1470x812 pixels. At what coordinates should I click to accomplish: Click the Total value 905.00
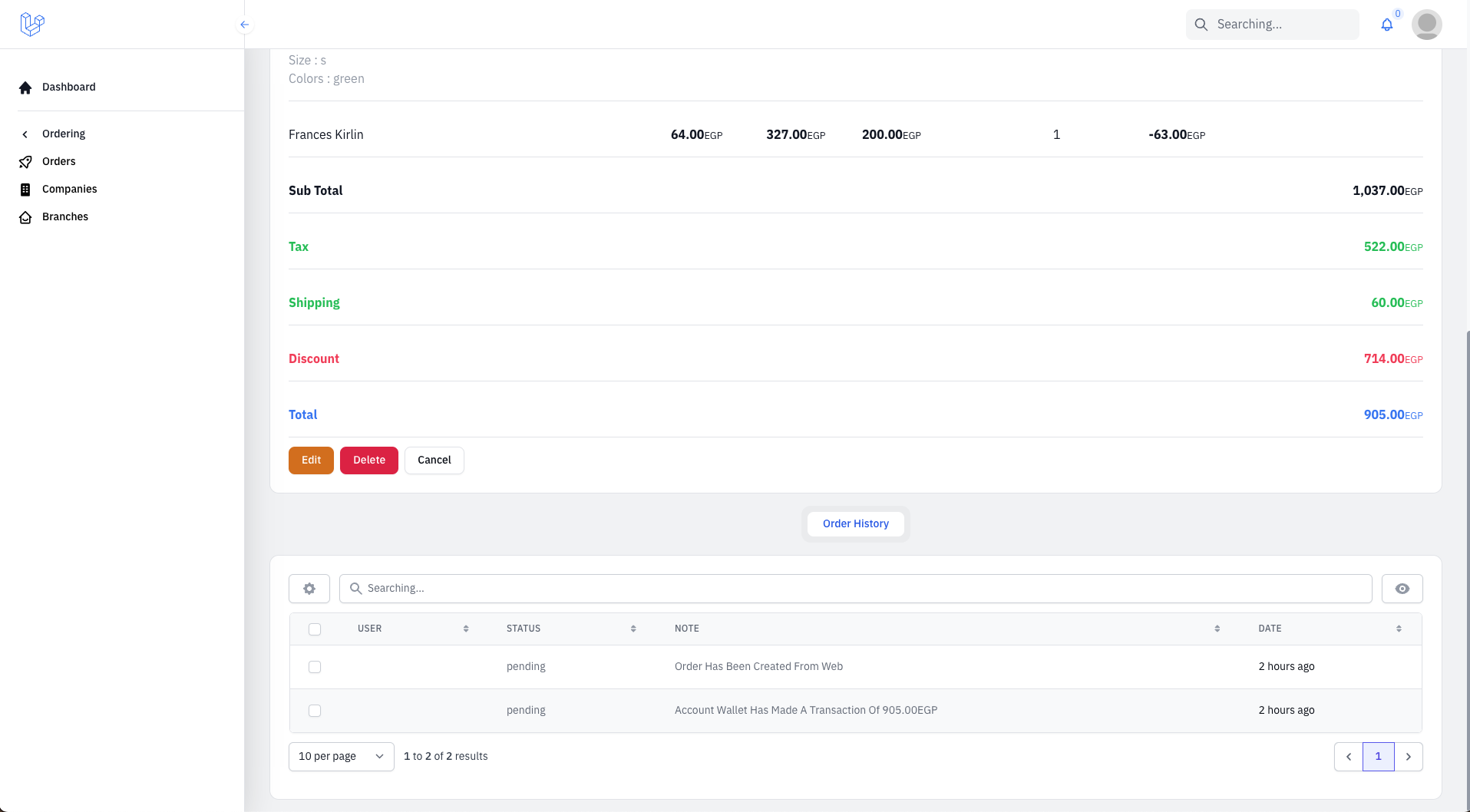[1393, 415]
